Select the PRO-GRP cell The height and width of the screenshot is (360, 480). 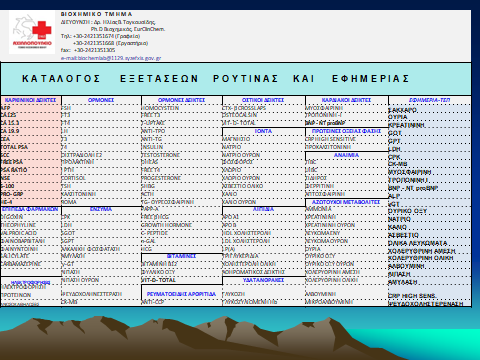pos(12,194)
